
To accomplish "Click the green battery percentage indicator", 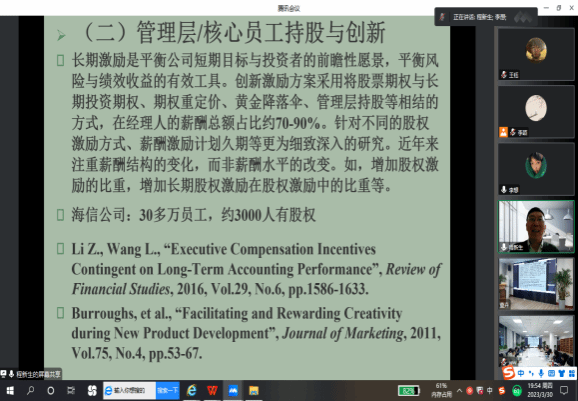I will pyautogui.click(x=409, y=391).
